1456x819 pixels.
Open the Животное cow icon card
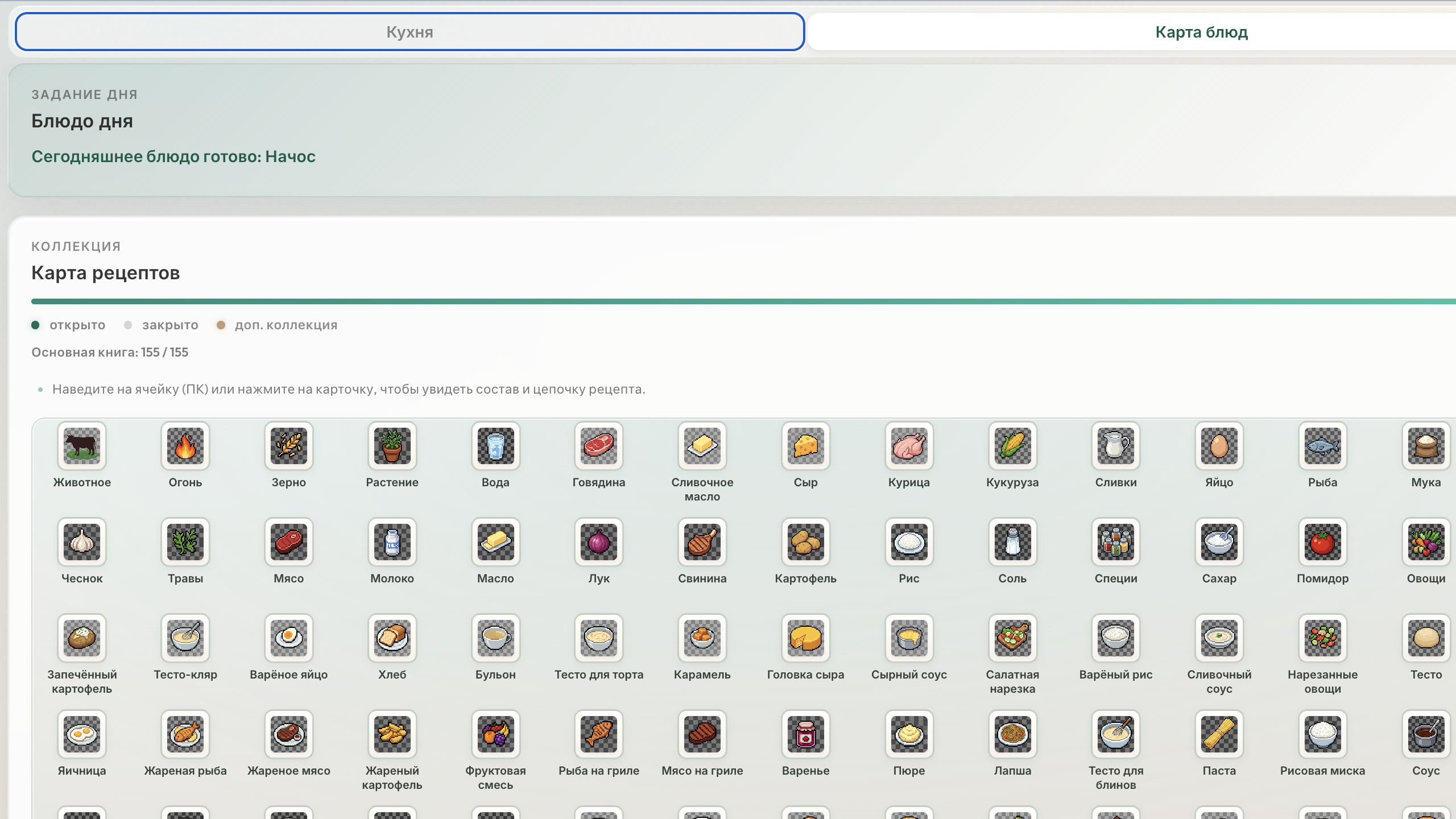(x=82, y=446)
